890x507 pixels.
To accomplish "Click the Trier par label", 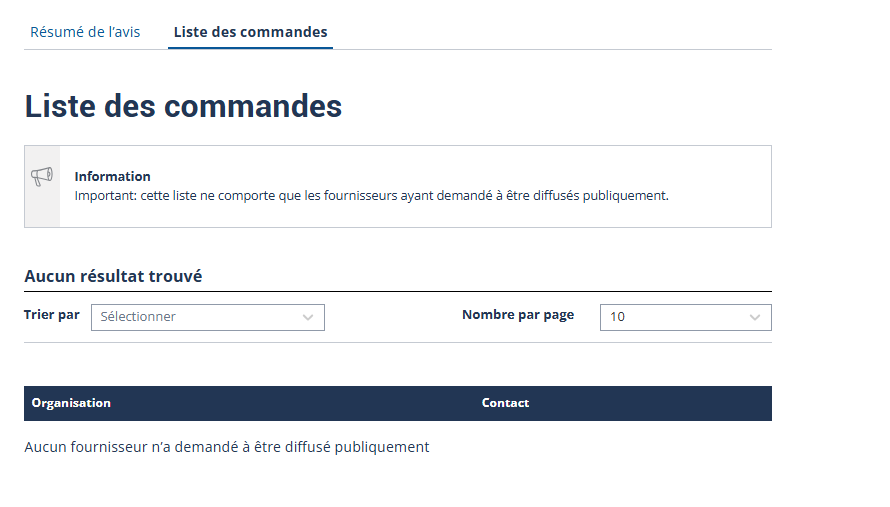I will point(52,315).
